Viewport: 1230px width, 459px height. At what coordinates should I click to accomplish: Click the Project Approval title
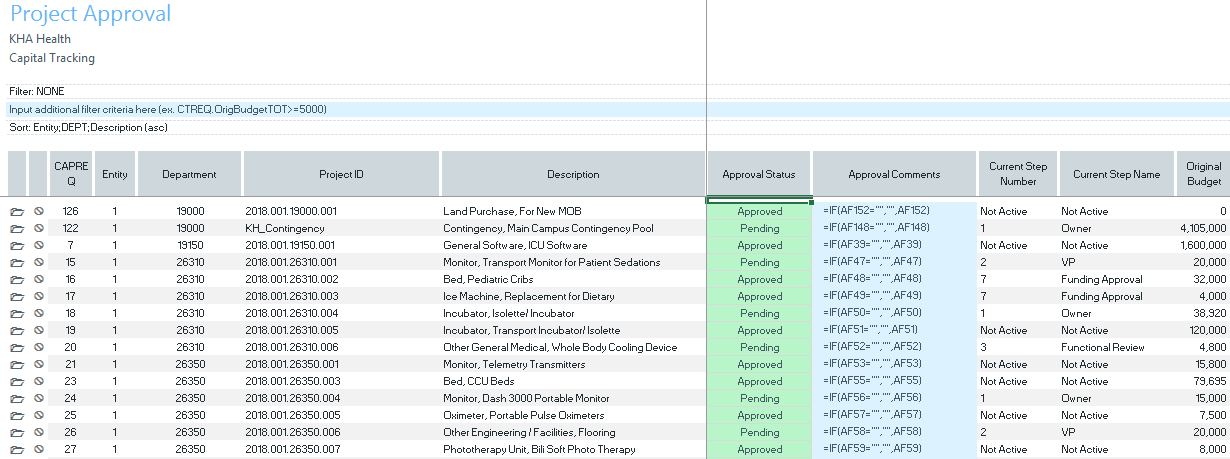tap(90, 14)
